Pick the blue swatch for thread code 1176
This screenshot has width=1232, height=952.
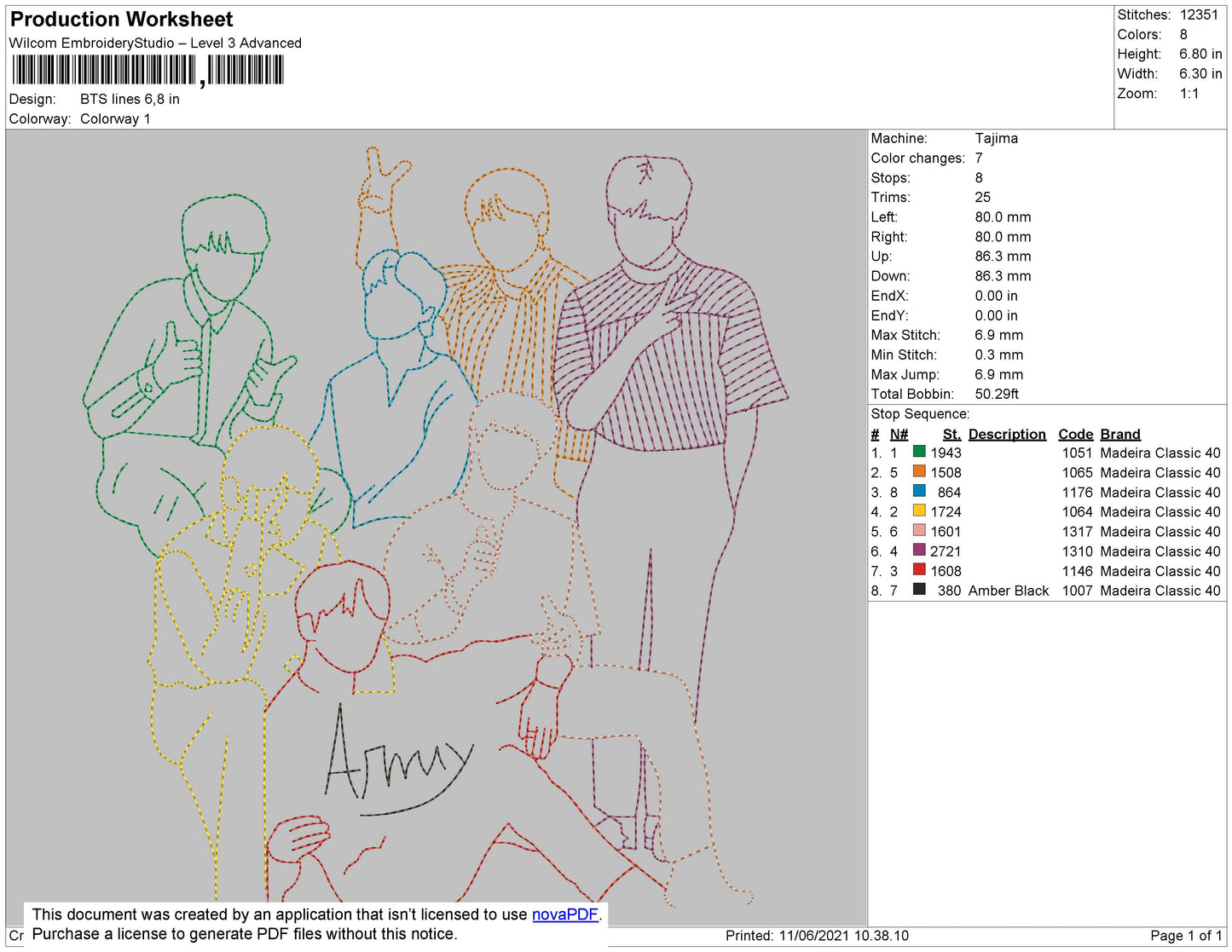point(919,491)
